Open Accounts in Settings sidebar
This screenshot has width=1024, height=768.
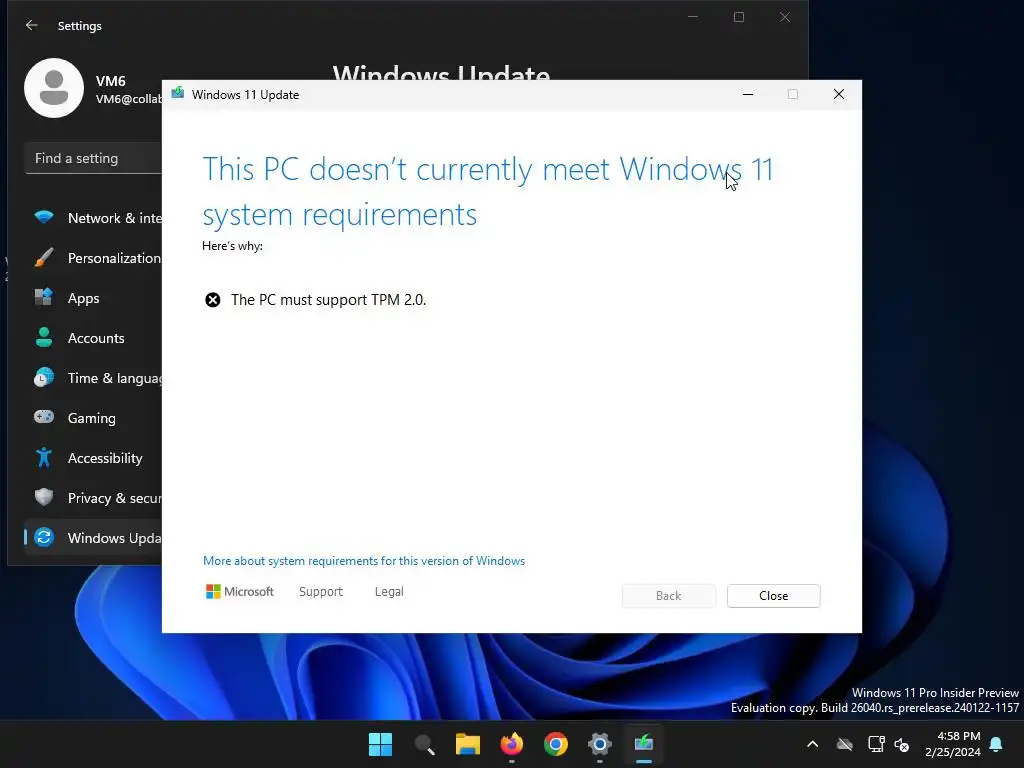pyautogui.click(x=93, y=338)
